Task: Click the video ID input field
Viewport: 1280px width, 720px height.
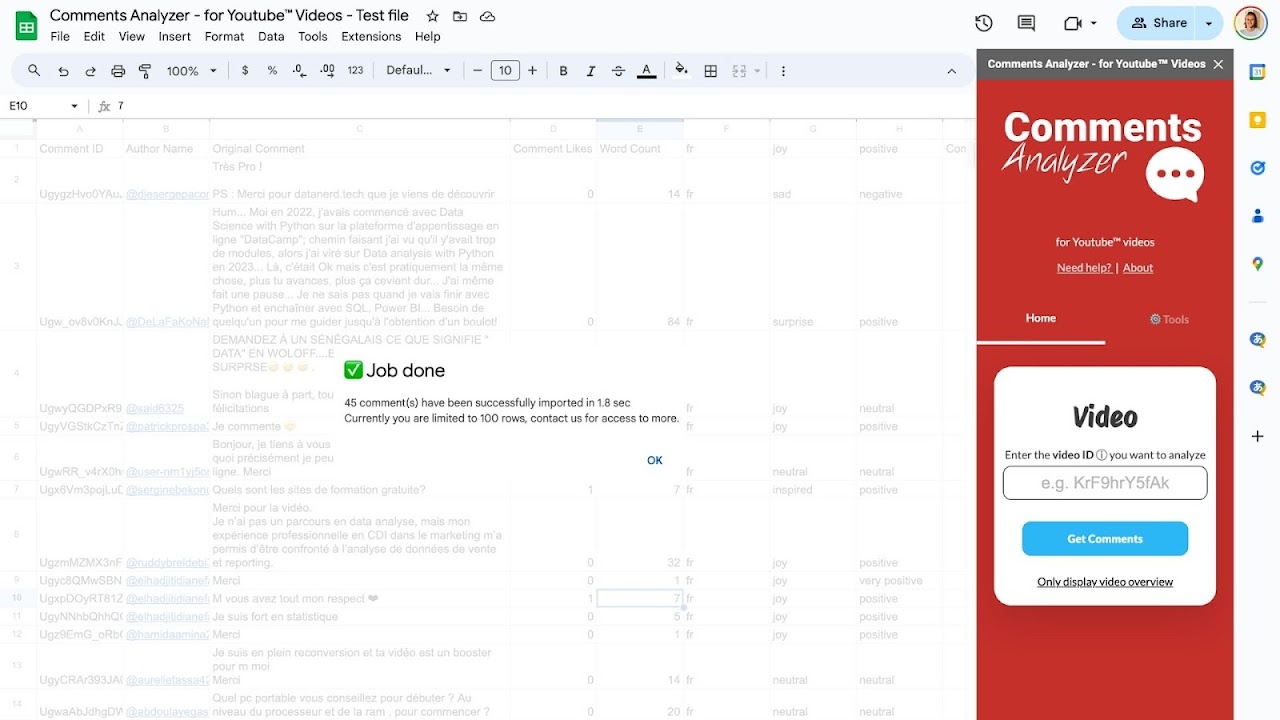Action: click(1105, 483)
